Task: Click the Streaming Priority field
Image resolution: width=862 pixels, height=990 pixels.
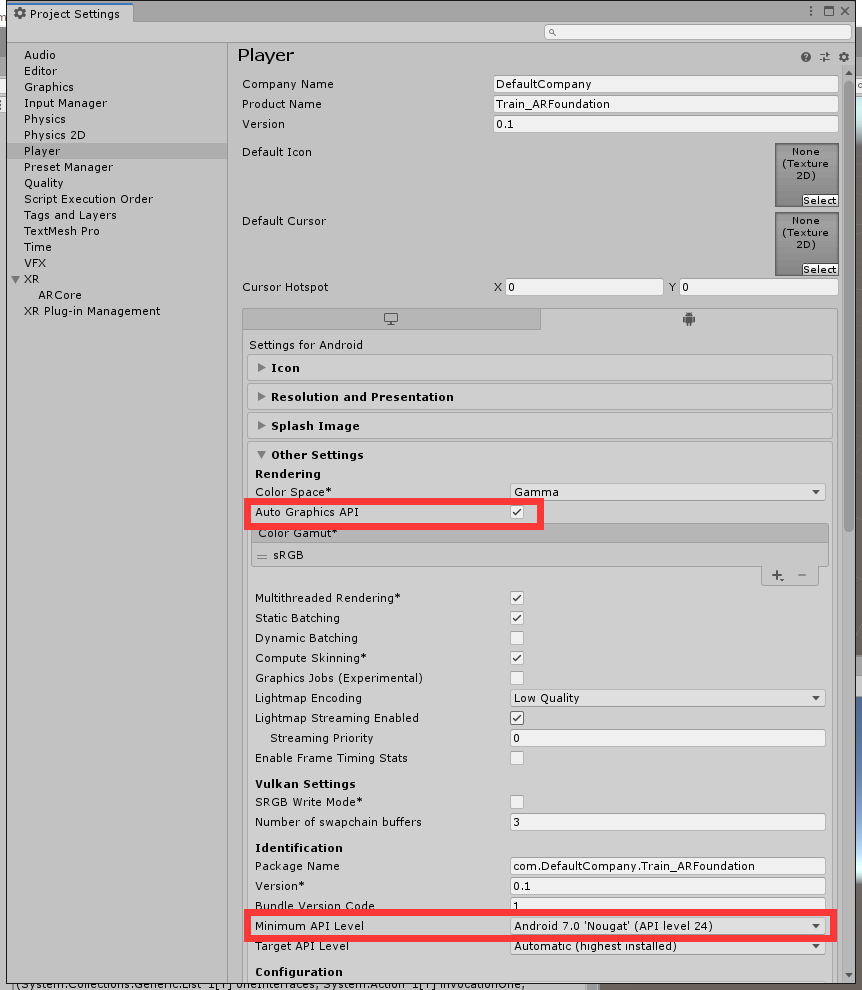Action: click(667, 738)
